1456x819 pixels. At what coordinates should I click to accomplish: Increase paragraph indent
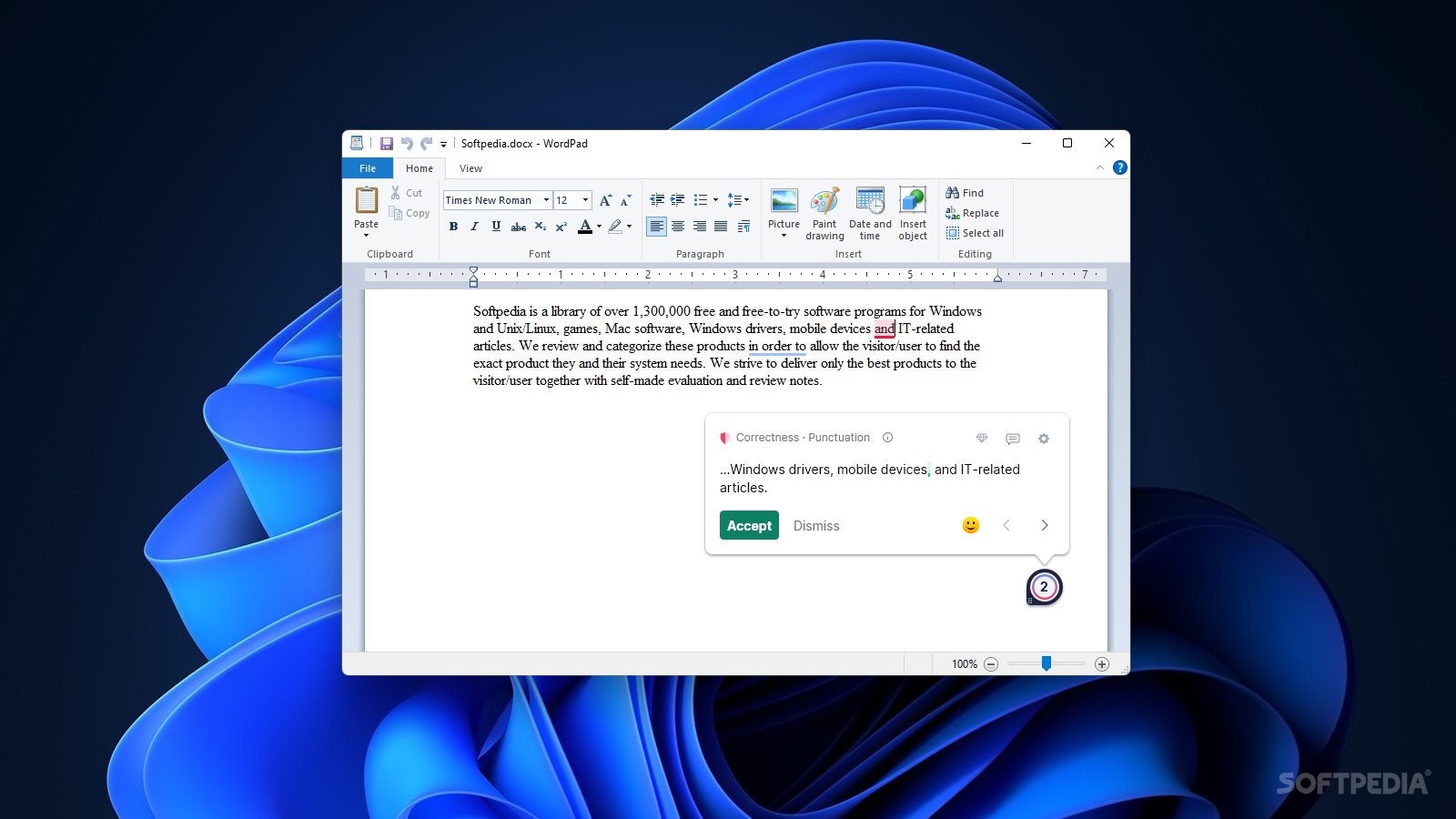[678, 200]
